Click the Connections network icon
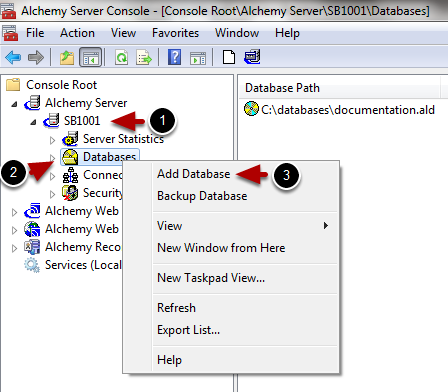Image resolution: width=448 pixels, height=392 pixels. (x=70, y=175)
